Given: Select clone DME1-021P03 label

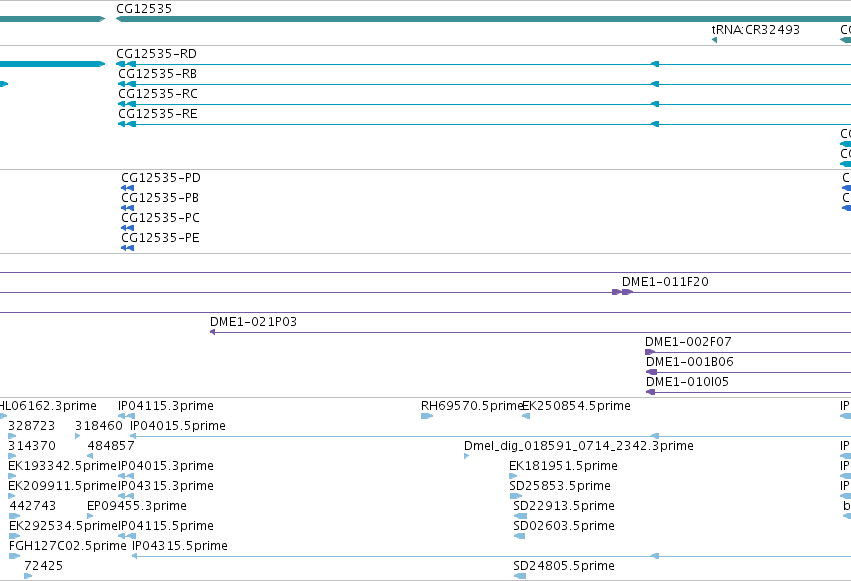Looking at the screenshot, I should [x=253, y=322].
